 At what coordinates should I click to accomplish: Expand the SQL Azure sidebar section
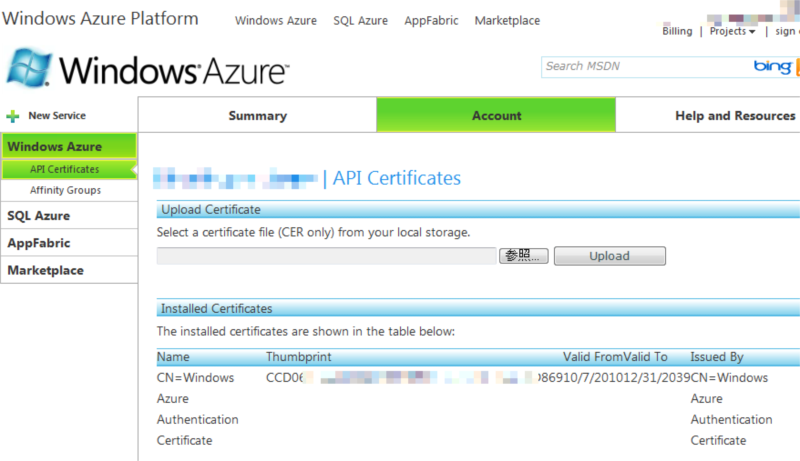pos(39,215)
